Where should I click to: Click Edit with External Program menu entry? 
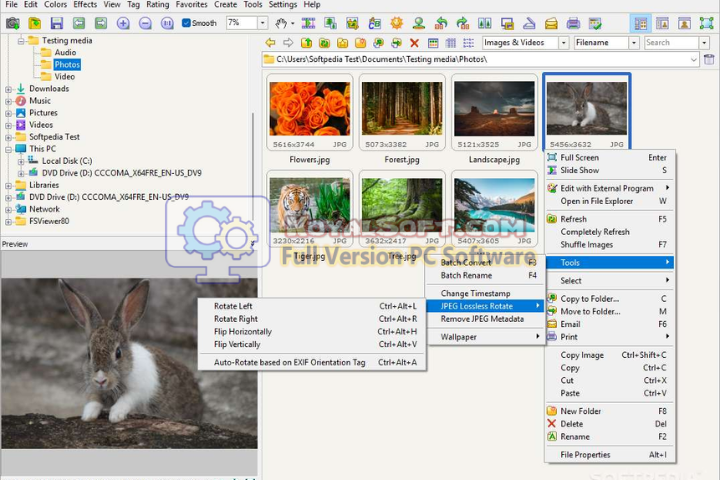[610, 188]
